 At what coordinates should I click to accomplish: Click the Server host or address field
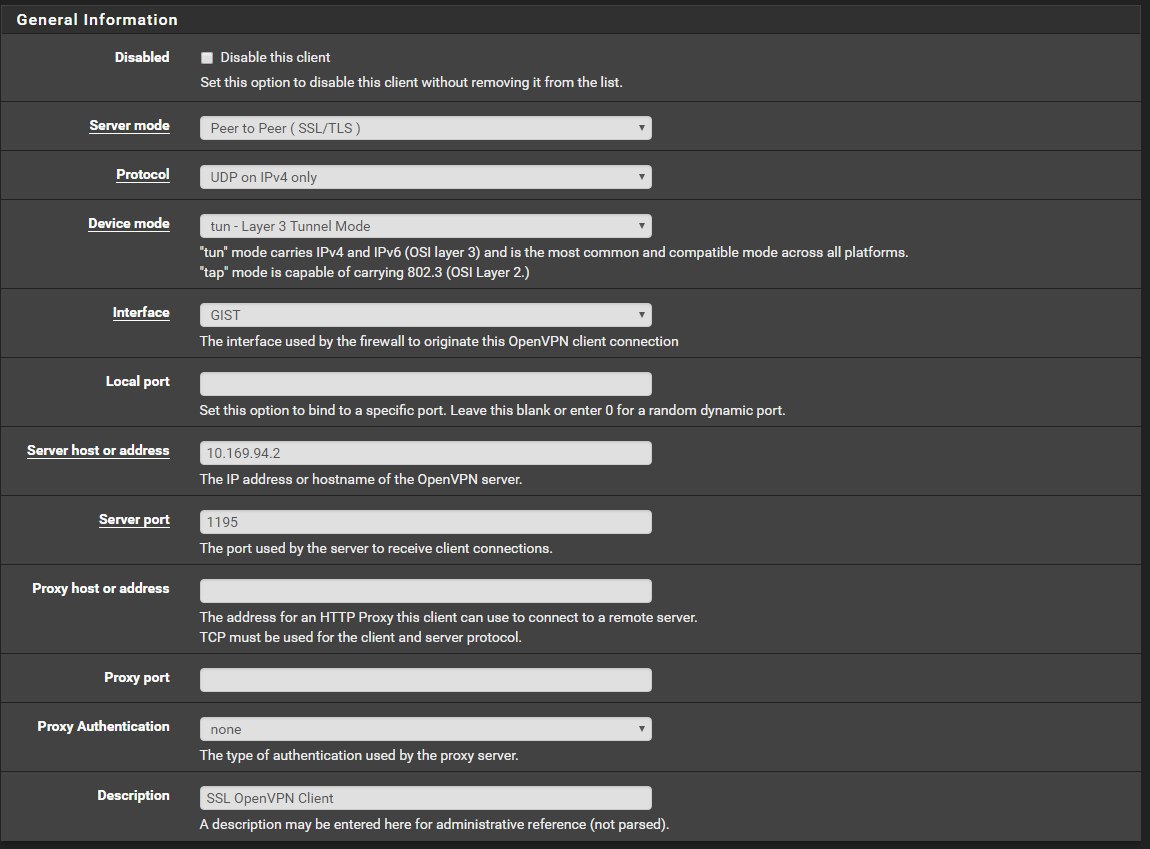click(425, 453)
